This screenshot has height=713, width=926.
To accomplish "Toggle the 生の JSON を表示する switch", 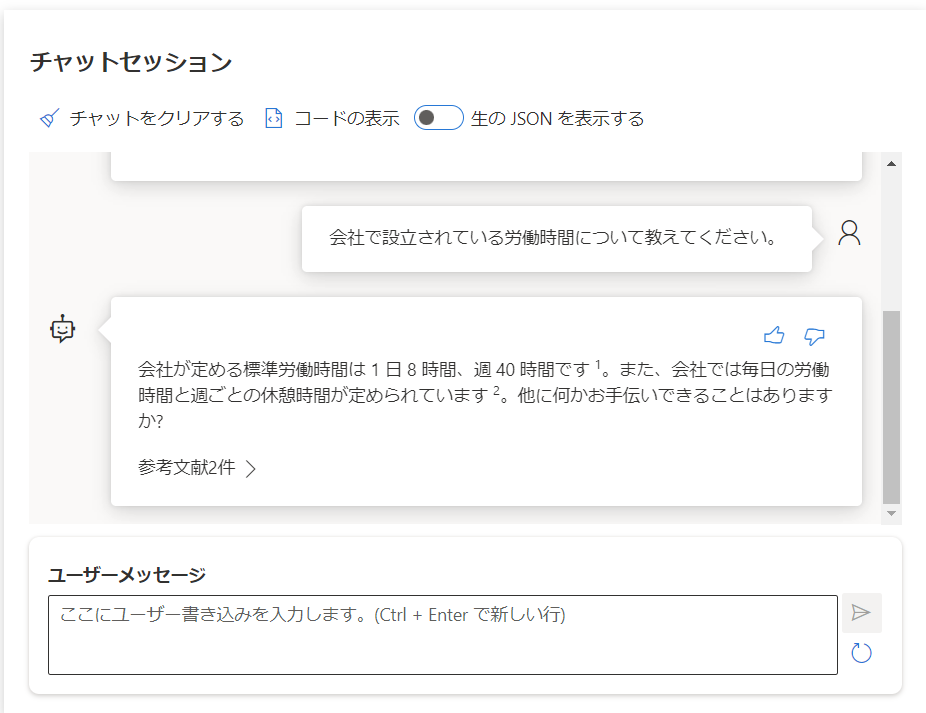I will [x=438, y=118].
